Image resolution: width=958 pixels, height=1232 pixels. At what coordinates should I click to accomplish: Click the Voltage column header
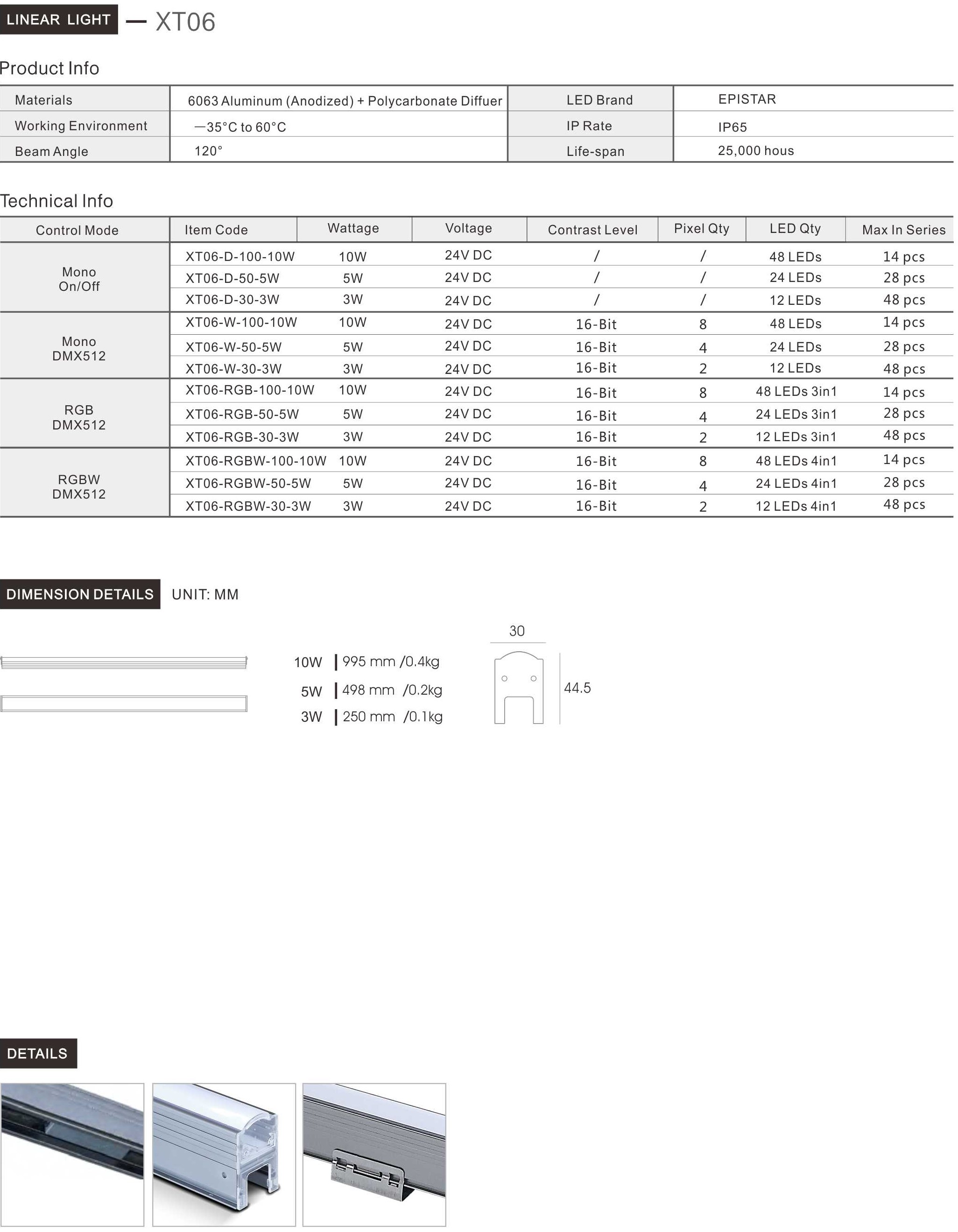coord(468,228)
